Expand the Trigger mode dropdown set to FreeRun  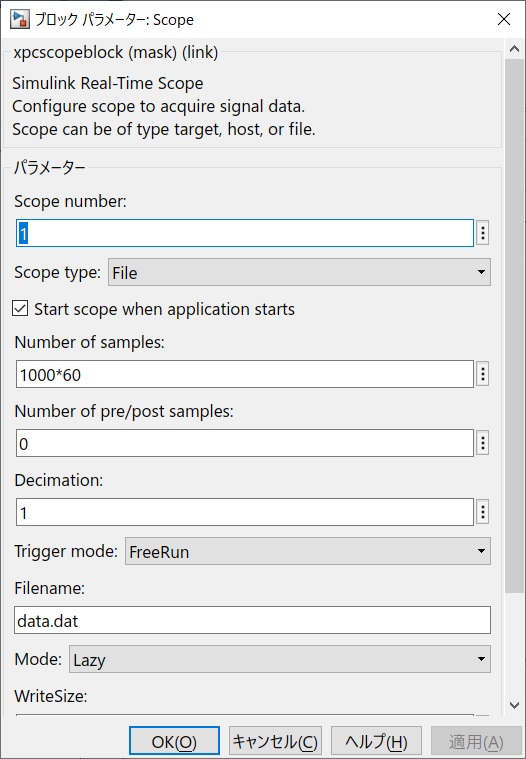(308, 551)
